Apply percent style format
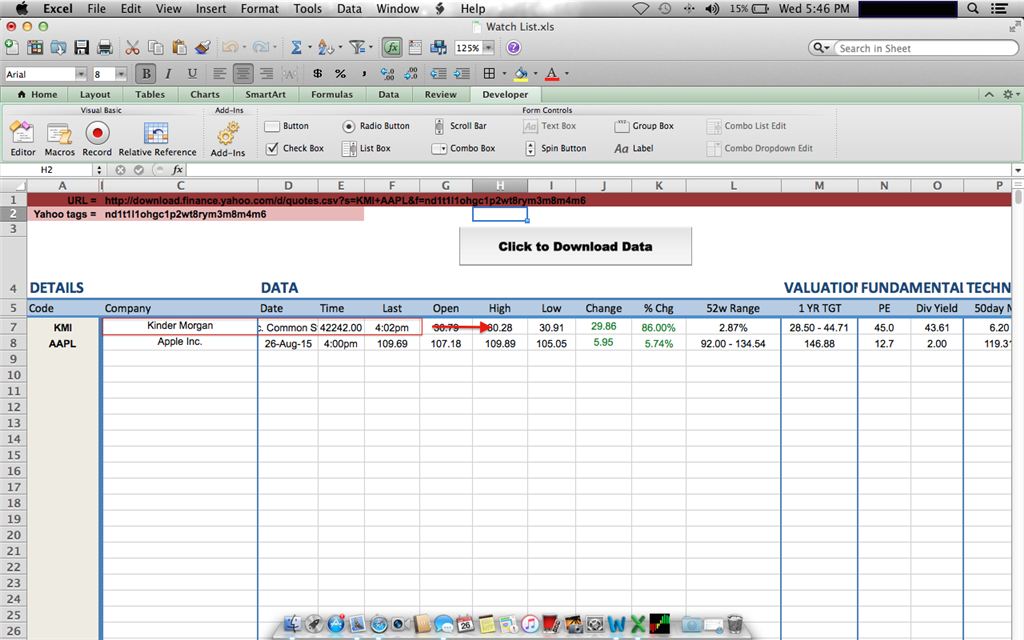 tap(340, 74)
